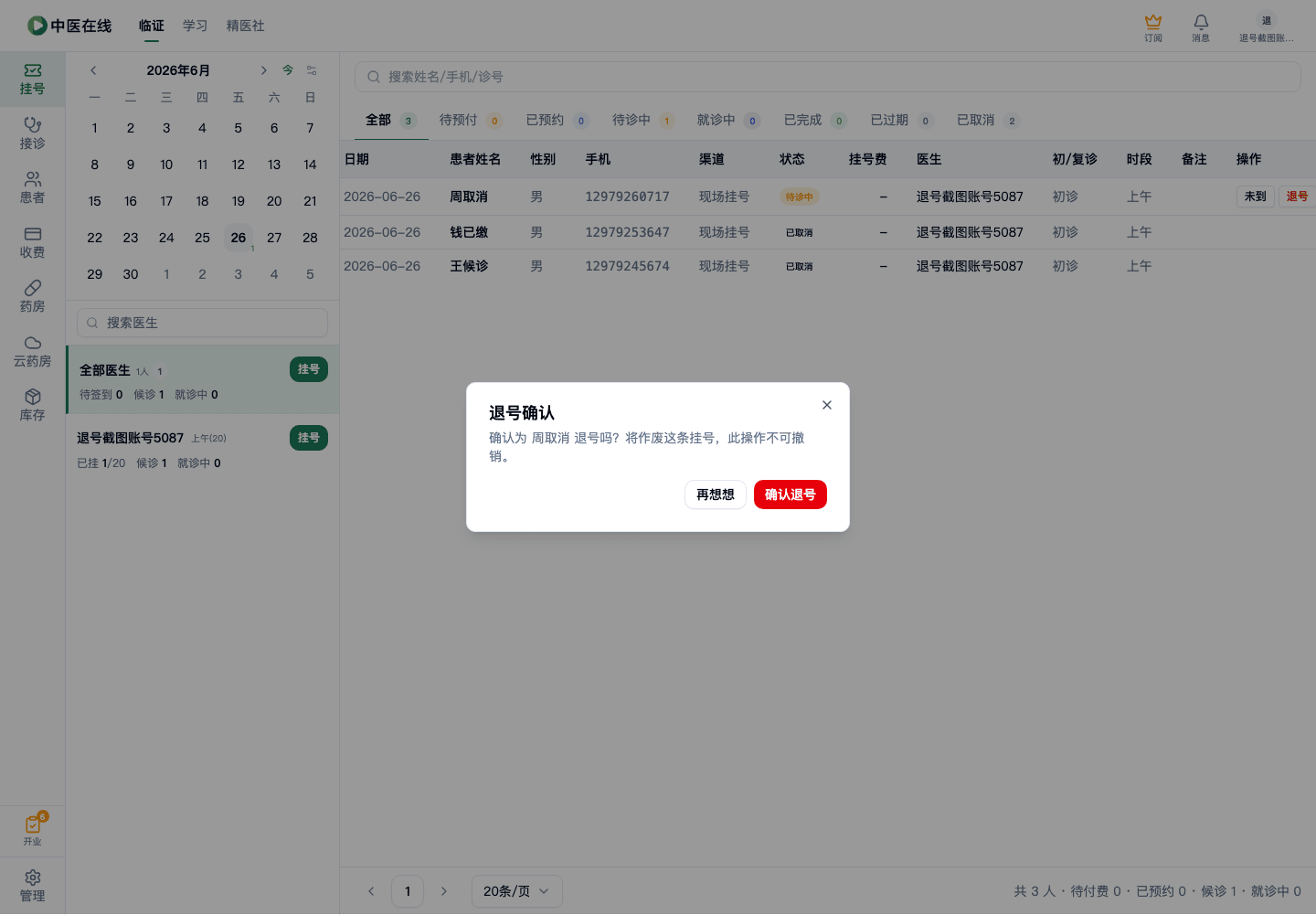This screenshot has height=915, width=1316.
Task: Open calendar settings icon beside 今
Action: tap(312, 70)
